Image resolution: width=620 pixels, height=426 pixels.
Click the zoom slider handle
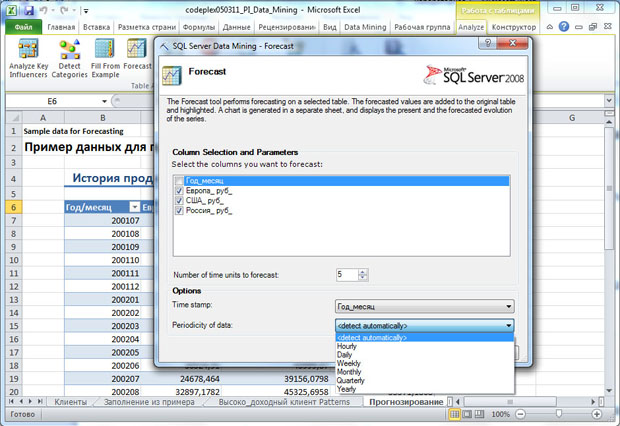[558, 414]
